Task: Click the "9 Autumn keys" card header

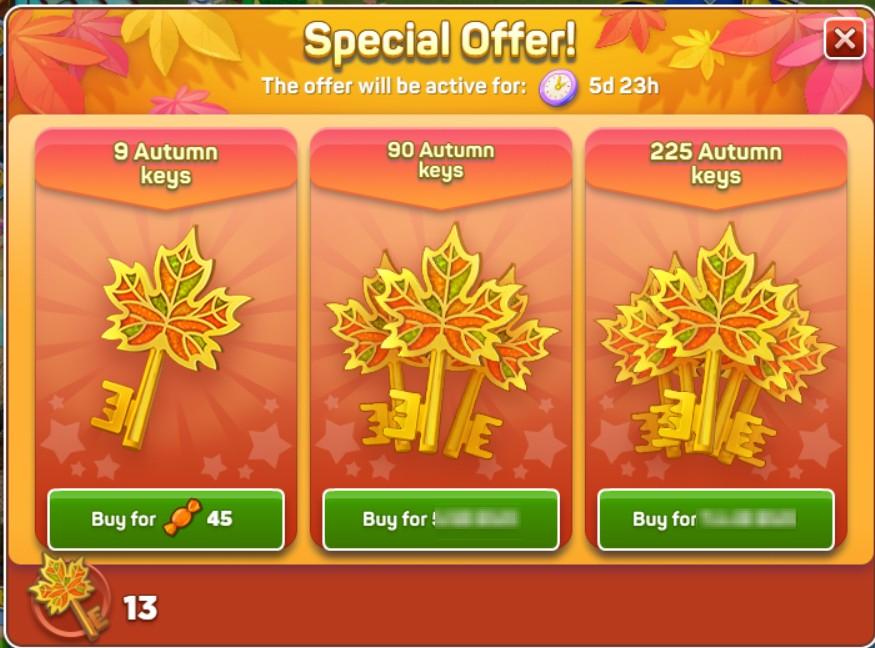Action: coord(166,163)
